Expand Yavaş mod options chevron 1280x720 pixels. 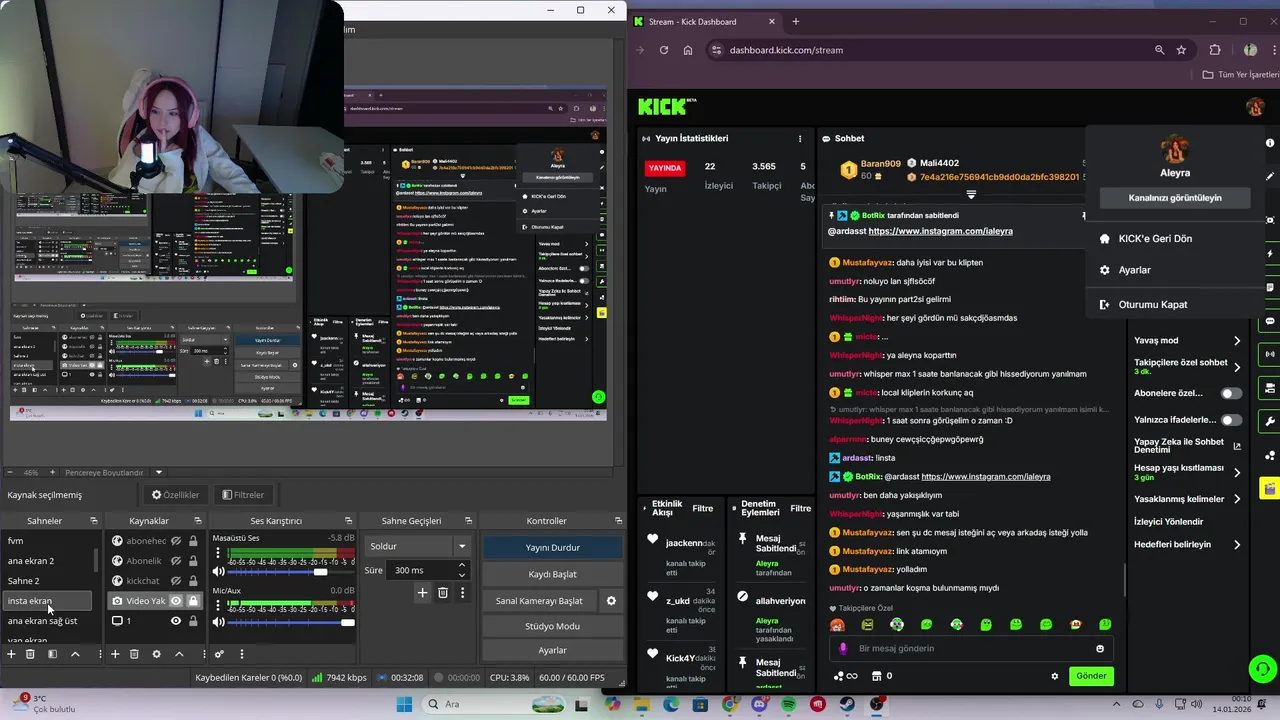tap(1237, 341)
